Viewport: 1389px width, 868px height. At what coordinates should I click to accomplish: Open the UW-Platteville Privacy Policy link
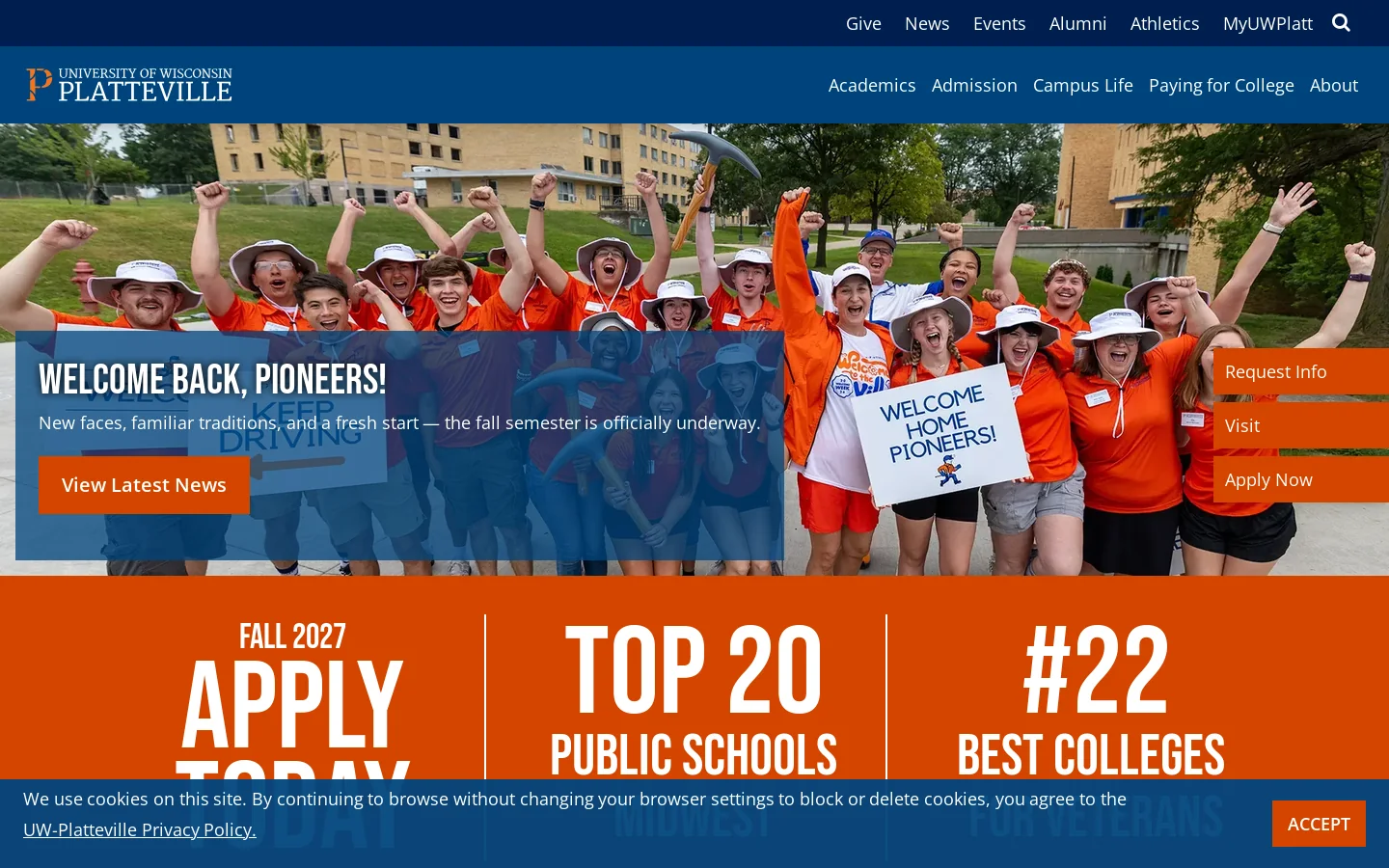tap(140, 829)
